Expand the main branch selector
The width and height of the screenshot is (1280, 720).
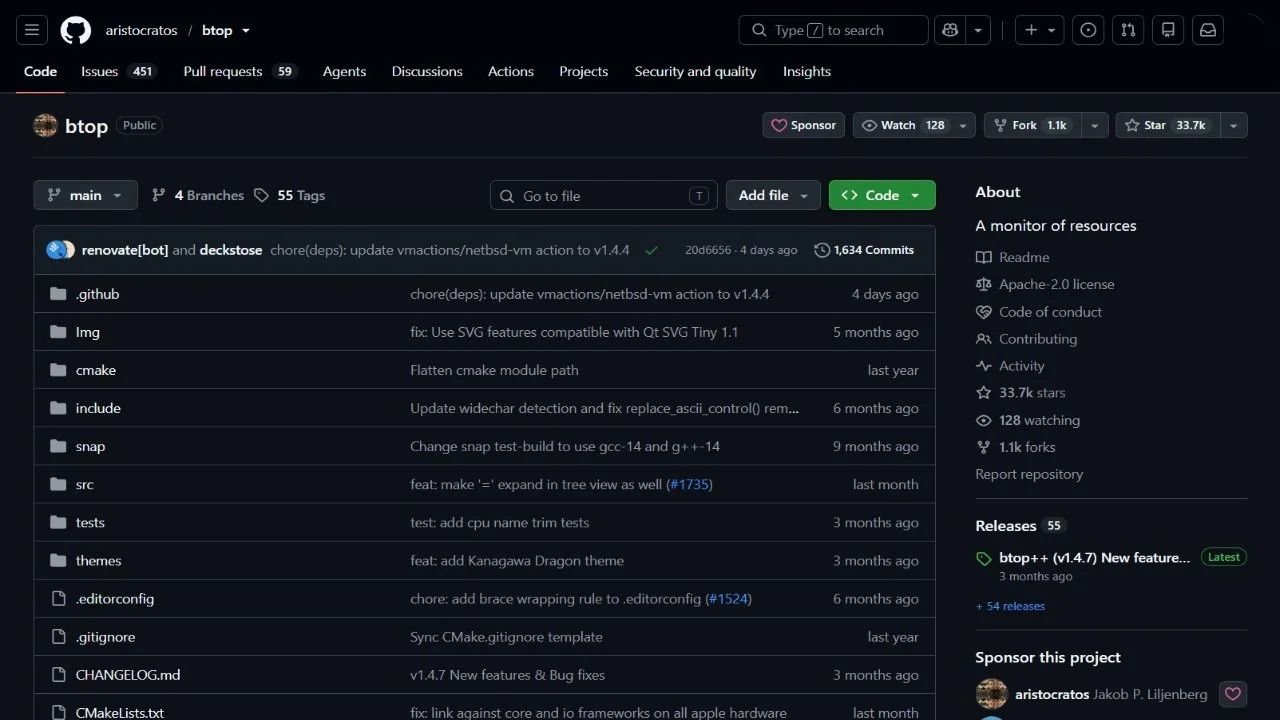(85, 195)
